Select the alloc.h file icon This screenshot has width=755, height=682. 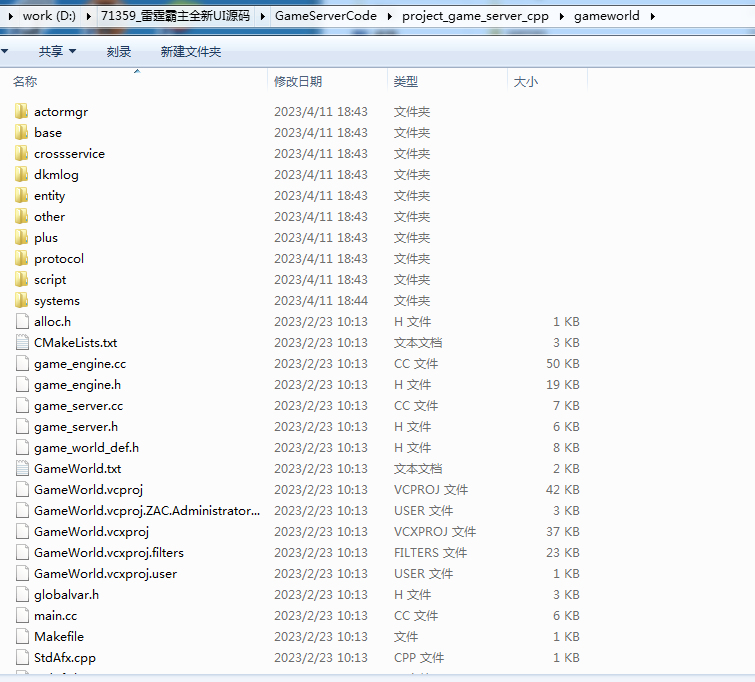pos(22,322)
